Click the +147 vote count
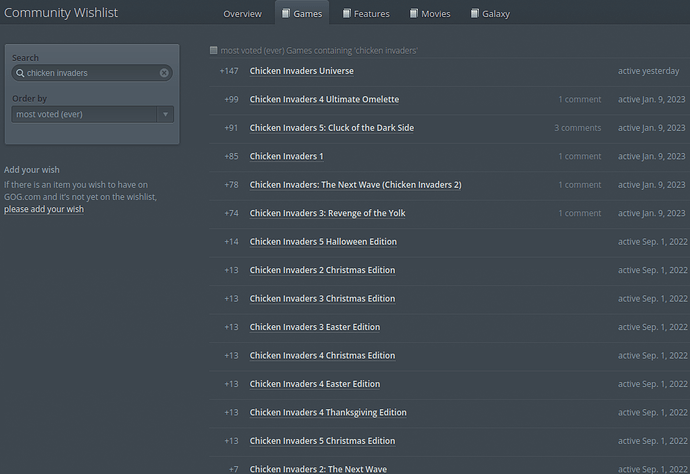The image size is (690, 474). 229,71
